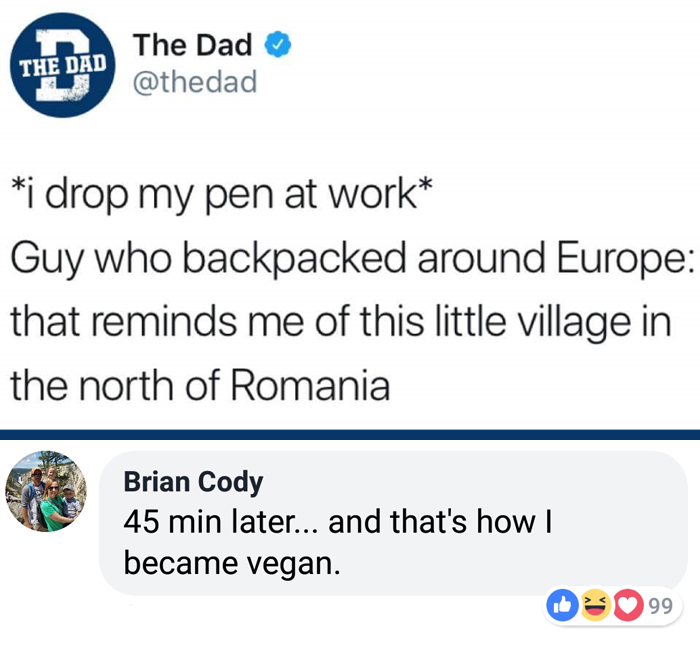The height and width of the screenshot is (648, 700).
Task: Click the red heart Love reaction
Action: [629, 605]
